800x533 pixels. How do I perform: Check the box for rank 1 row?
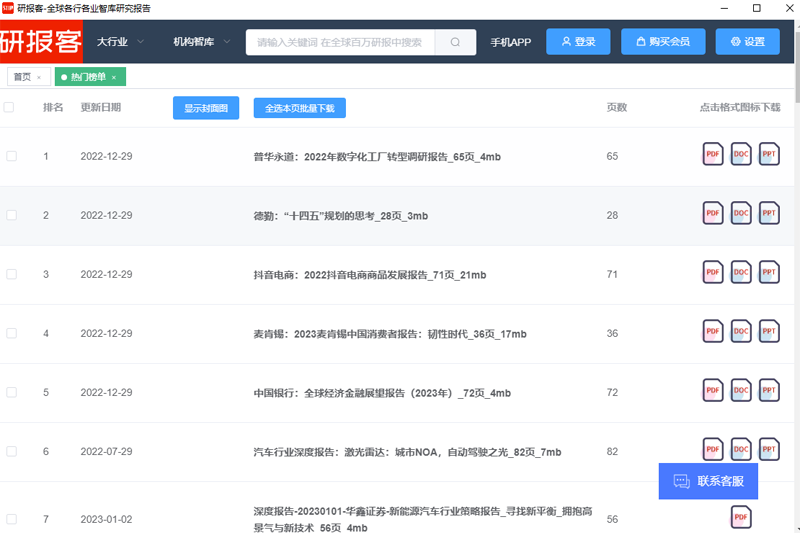(x=12, y=156)
